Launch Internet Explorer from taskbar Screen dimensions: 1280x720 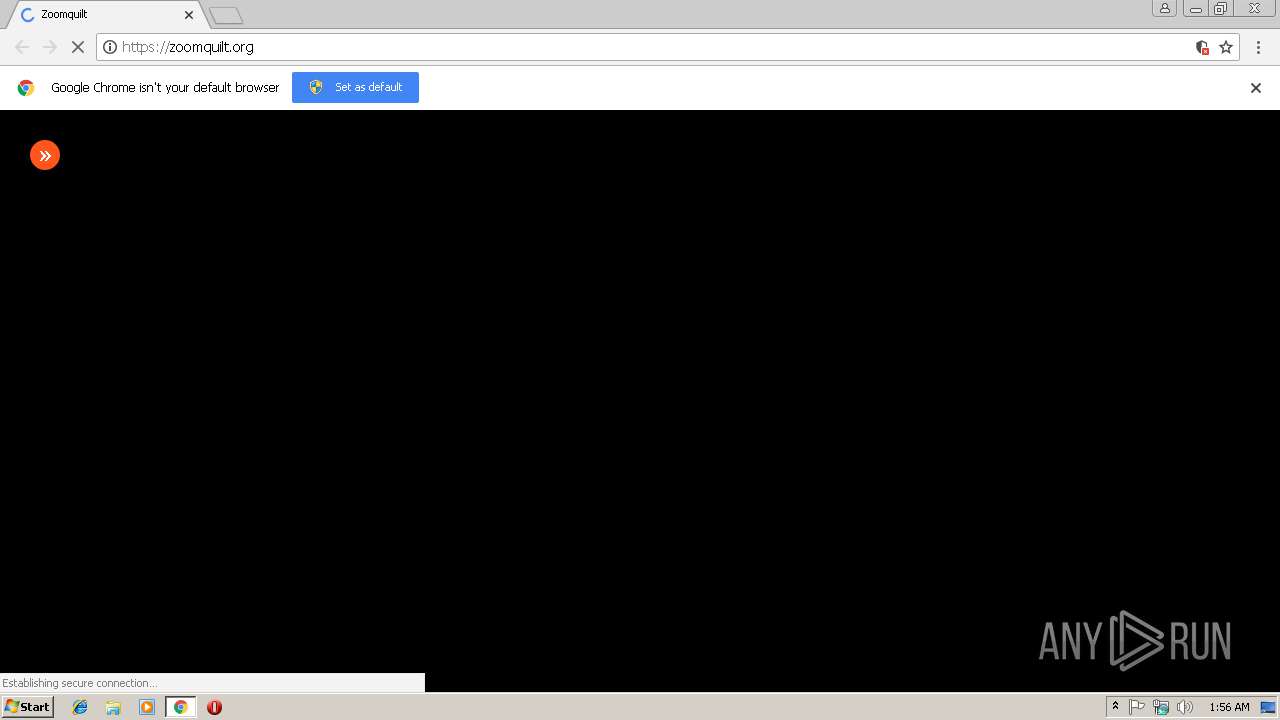click(80, 707)
